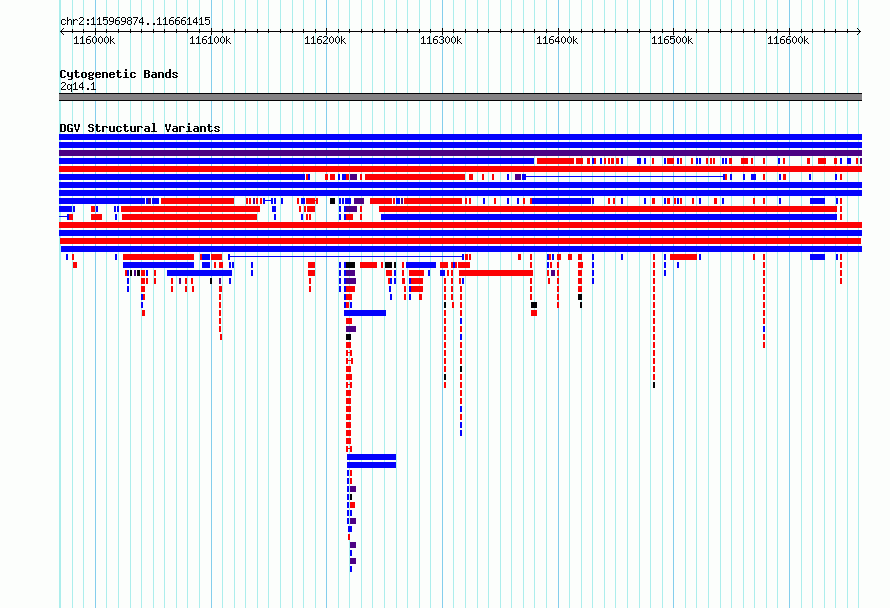
Task: Select the lowest purple variant near 116200k
Action: pyautogui.click(x=352, y=561)
